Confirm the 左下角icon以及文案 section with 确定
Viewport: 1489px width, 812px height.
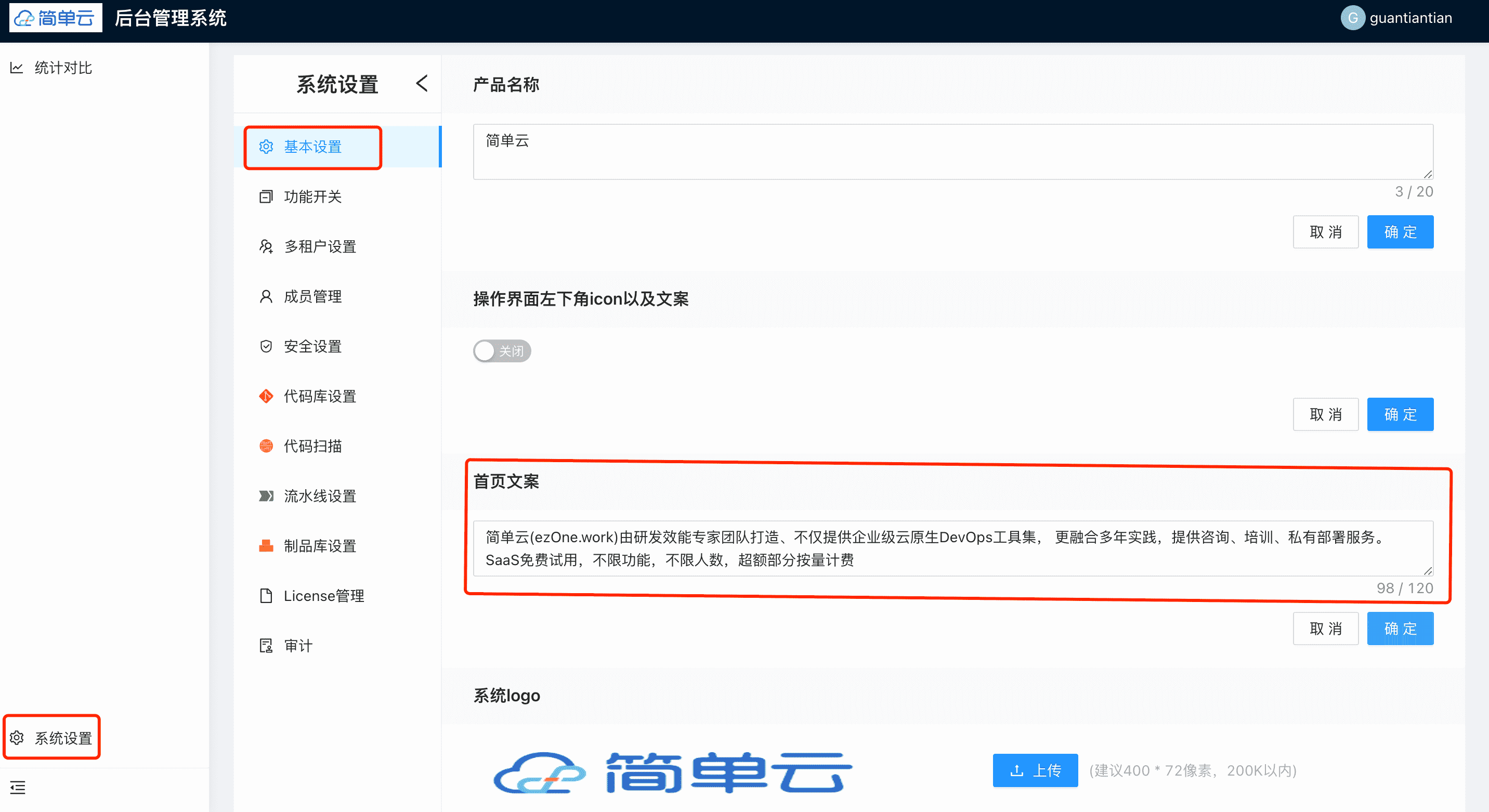pos(1400,414)
